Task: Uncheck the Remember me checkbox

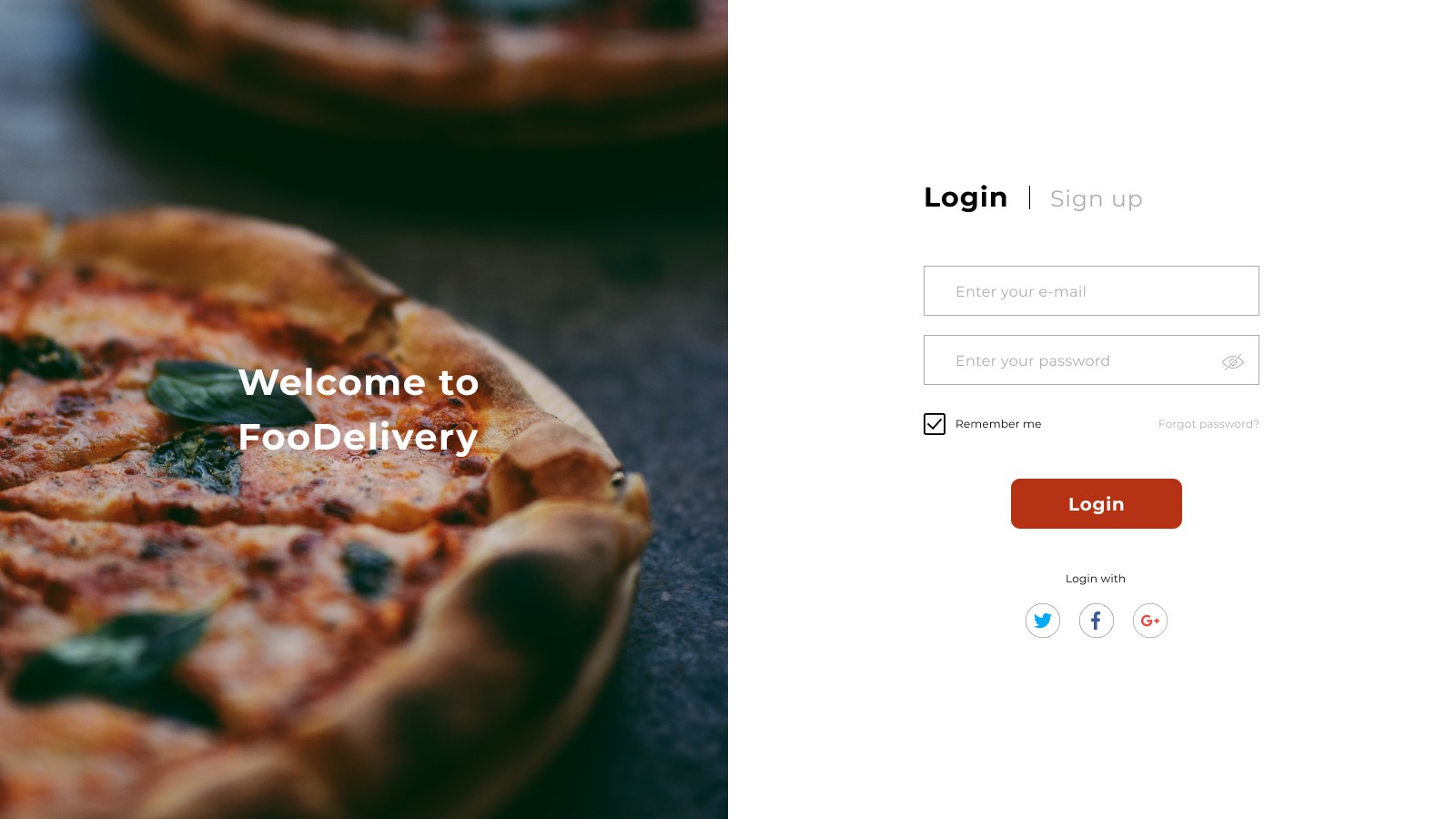Action: coord(935,424)
